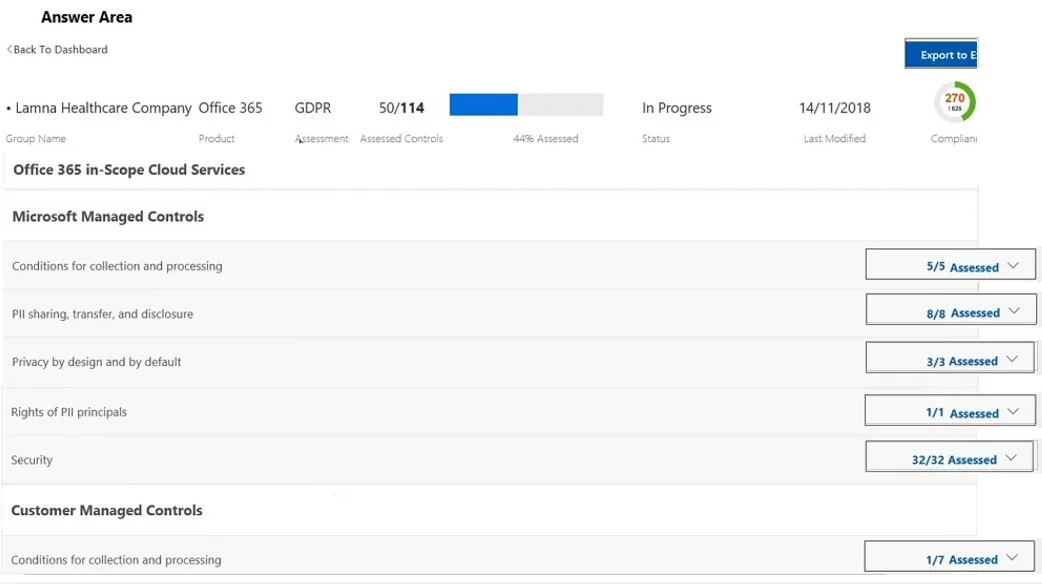Select the Privacy by design and by default row
The width and height of the screenshot is (1042, 584).
pyautogui.click(x=490, y=362)
